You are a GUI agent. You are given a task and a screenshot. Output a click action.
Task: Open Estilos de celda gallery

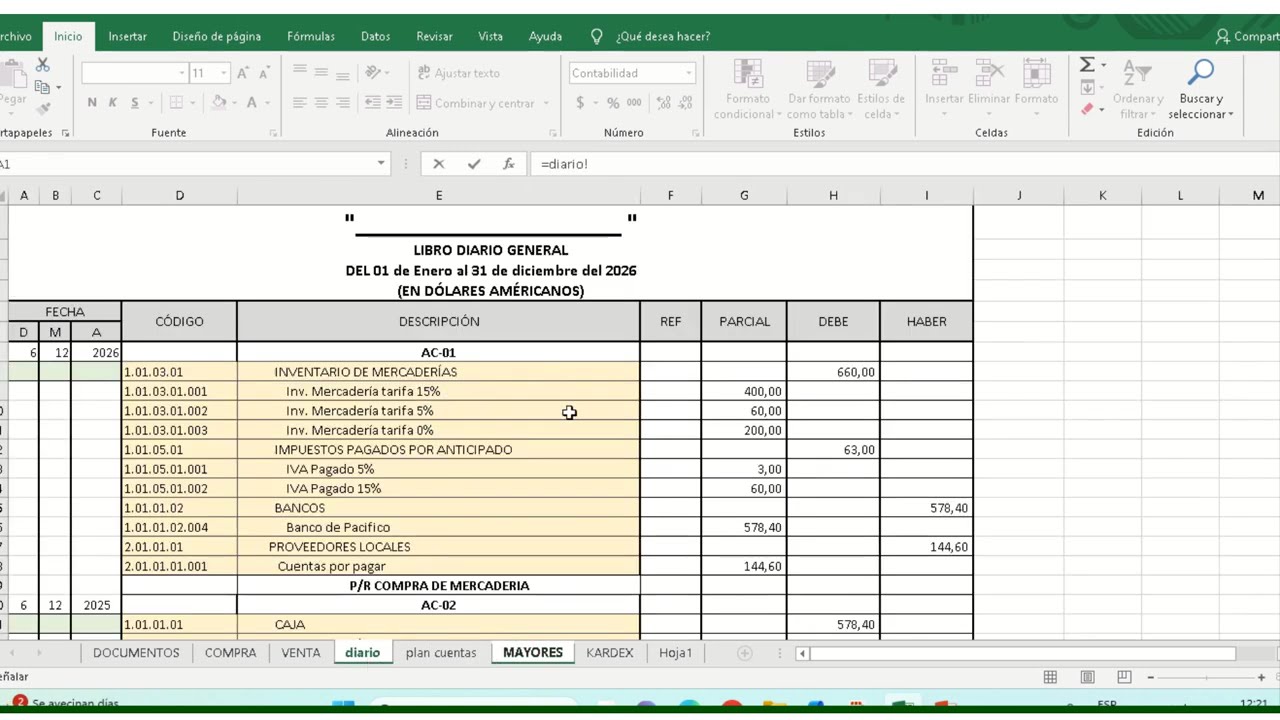click(881, 90)
